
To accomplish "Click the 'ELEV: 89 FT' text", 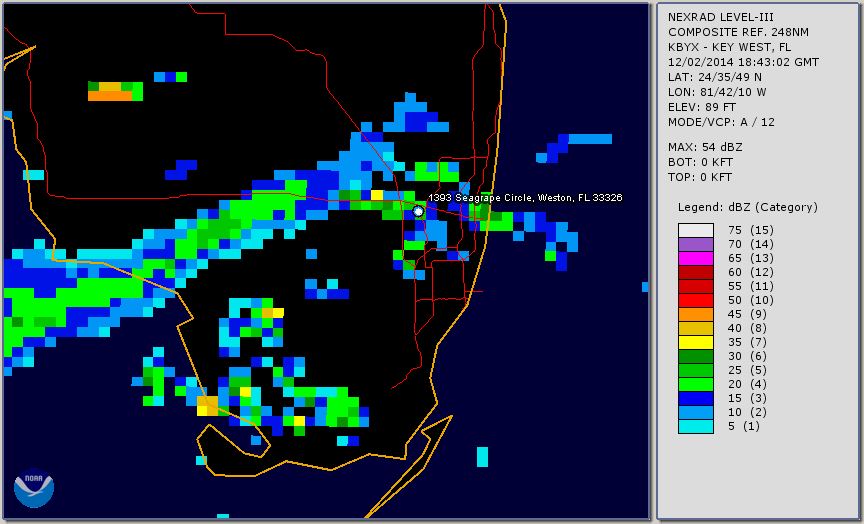I will (x=701, y=107).
